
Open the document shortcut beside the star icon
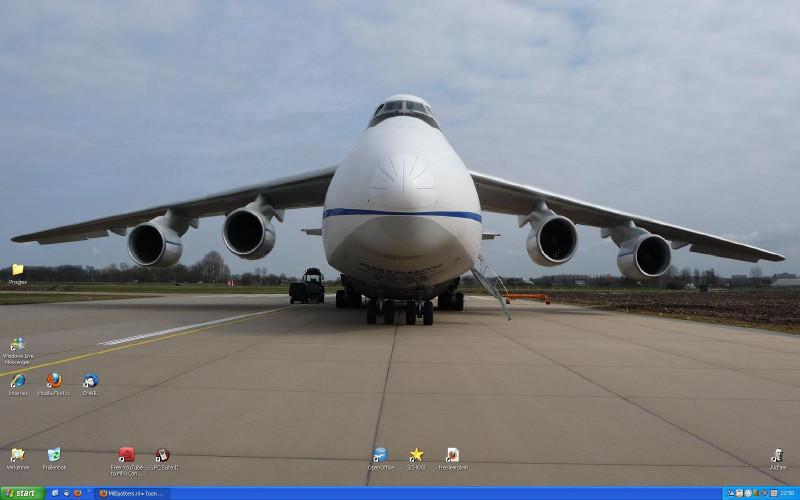tap(452, 455)
